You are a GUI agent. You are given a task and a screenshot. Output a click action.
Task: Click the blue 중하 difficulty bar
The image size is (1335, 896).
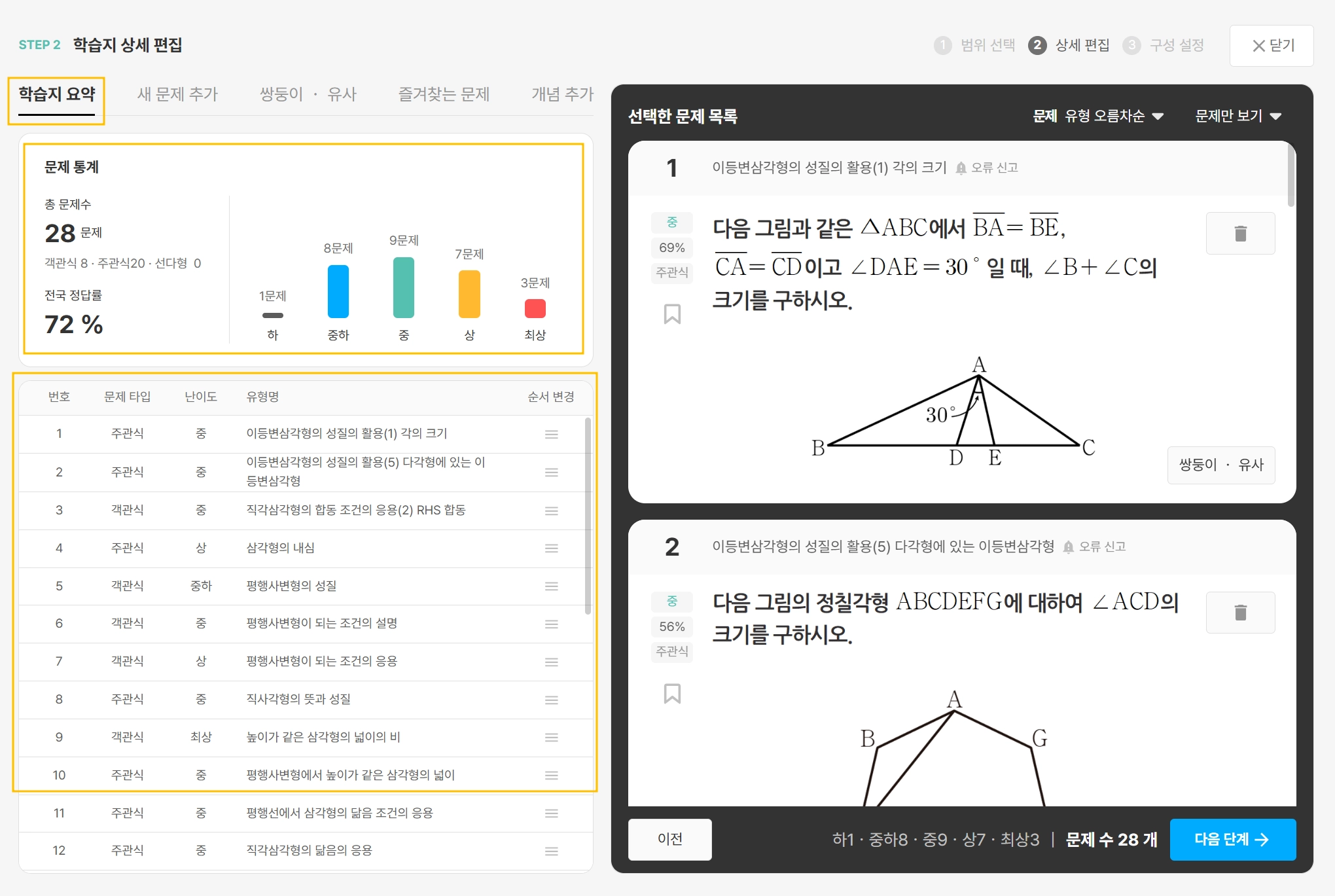coord(338,291)
